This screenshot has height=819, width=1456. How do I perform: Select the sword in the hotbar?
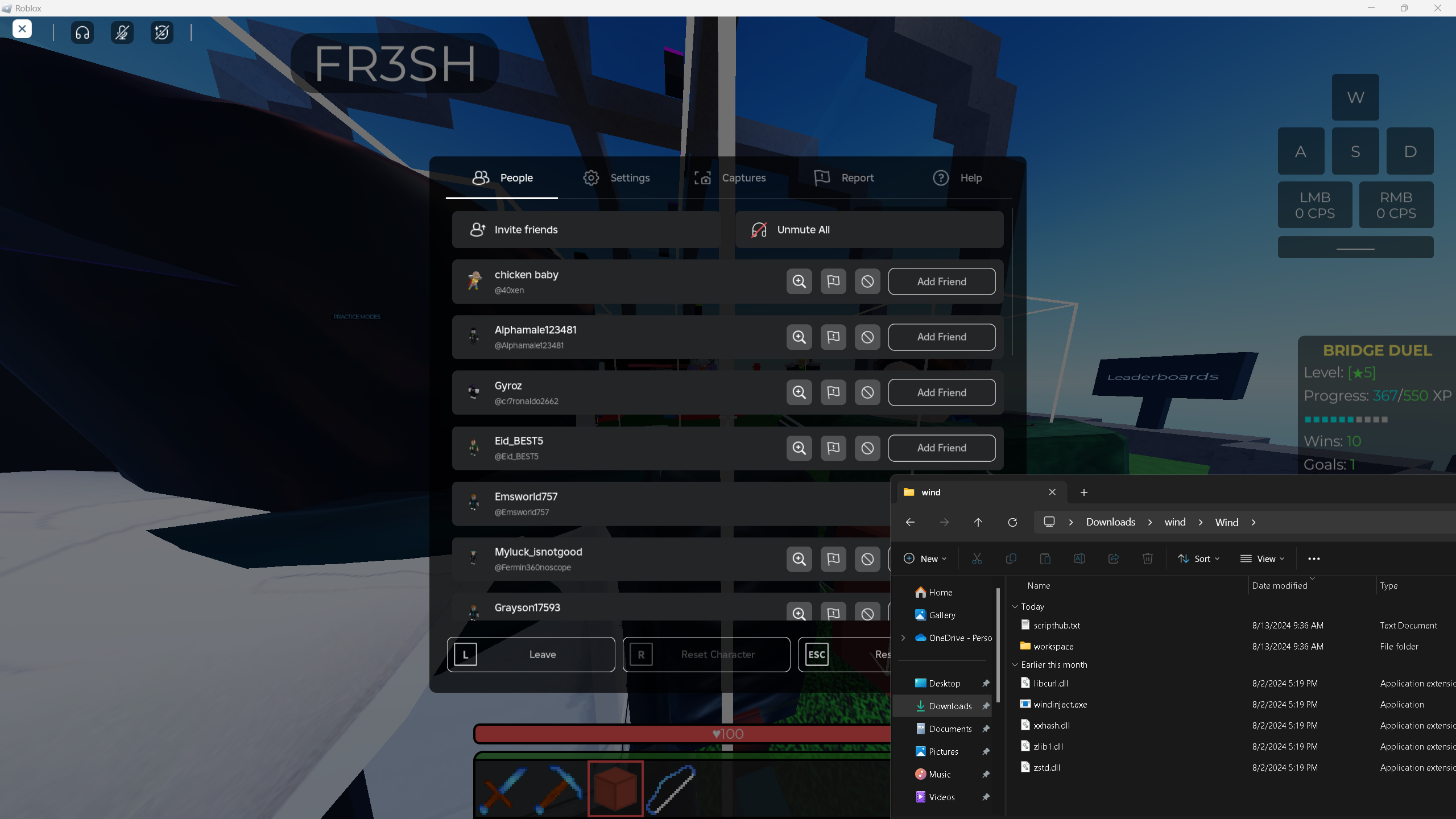[503, 789]
